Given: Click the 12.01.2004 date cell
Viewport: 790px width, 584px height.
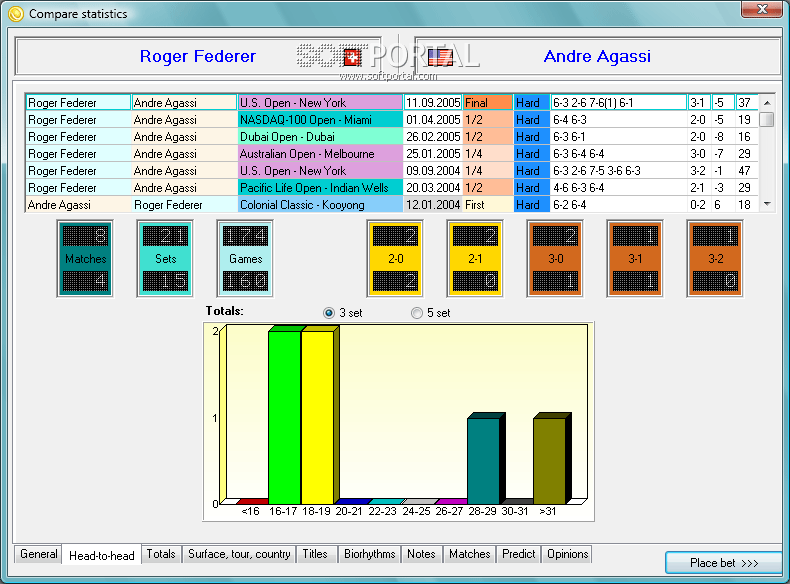Looking at the screenshot, I should [x=433, y=205].
